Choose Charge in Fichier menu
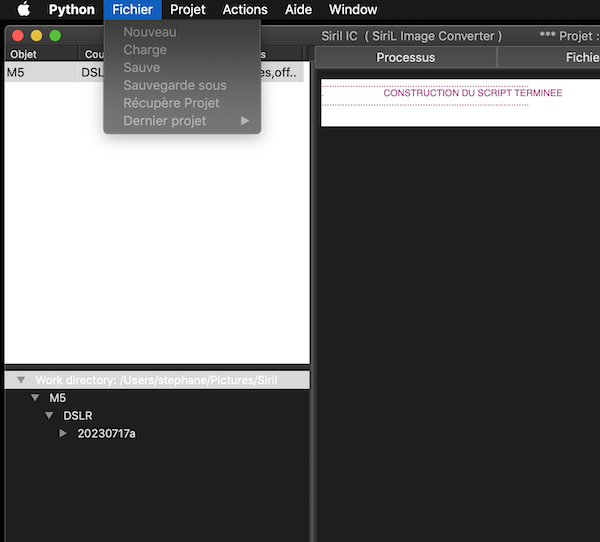 (182, 50)
